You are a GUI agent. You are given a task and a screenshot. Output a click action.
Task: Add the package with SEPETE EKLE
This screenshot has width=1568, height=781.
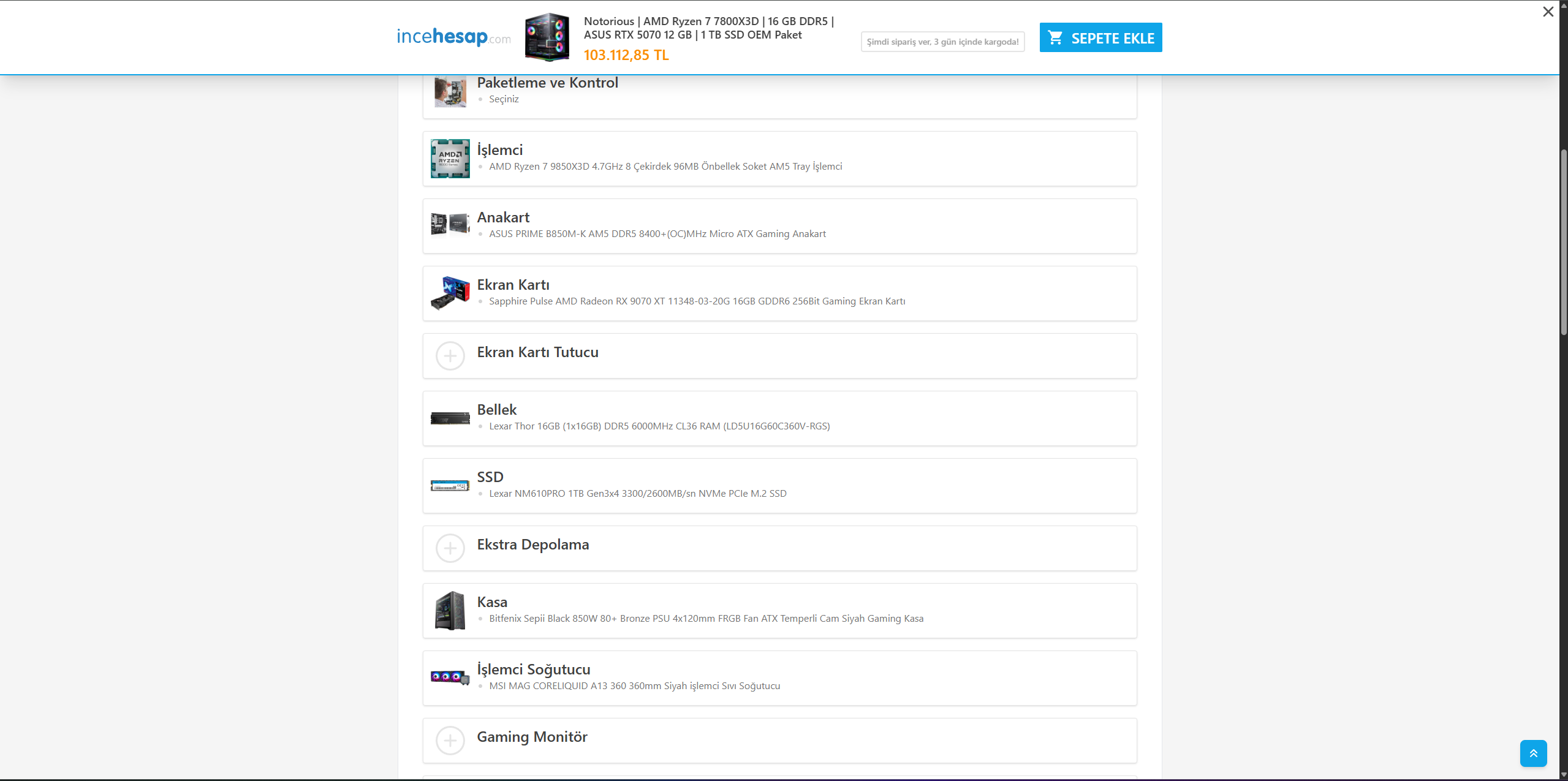pos(1100,37)
